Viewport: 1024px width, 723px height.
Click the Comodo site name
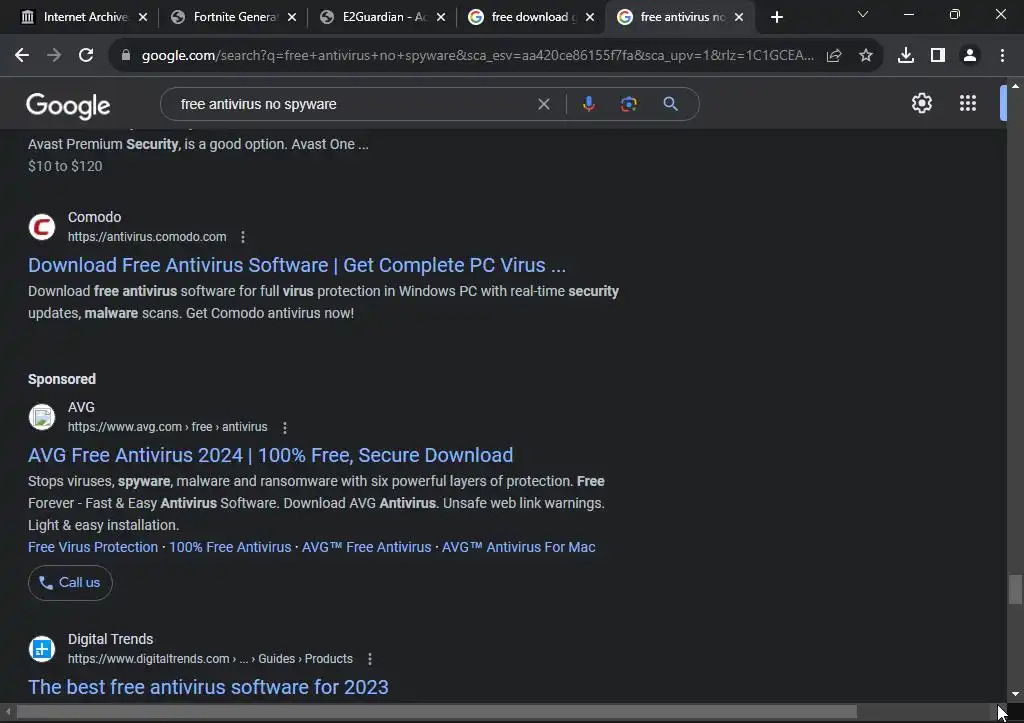[x=95, y=217]
